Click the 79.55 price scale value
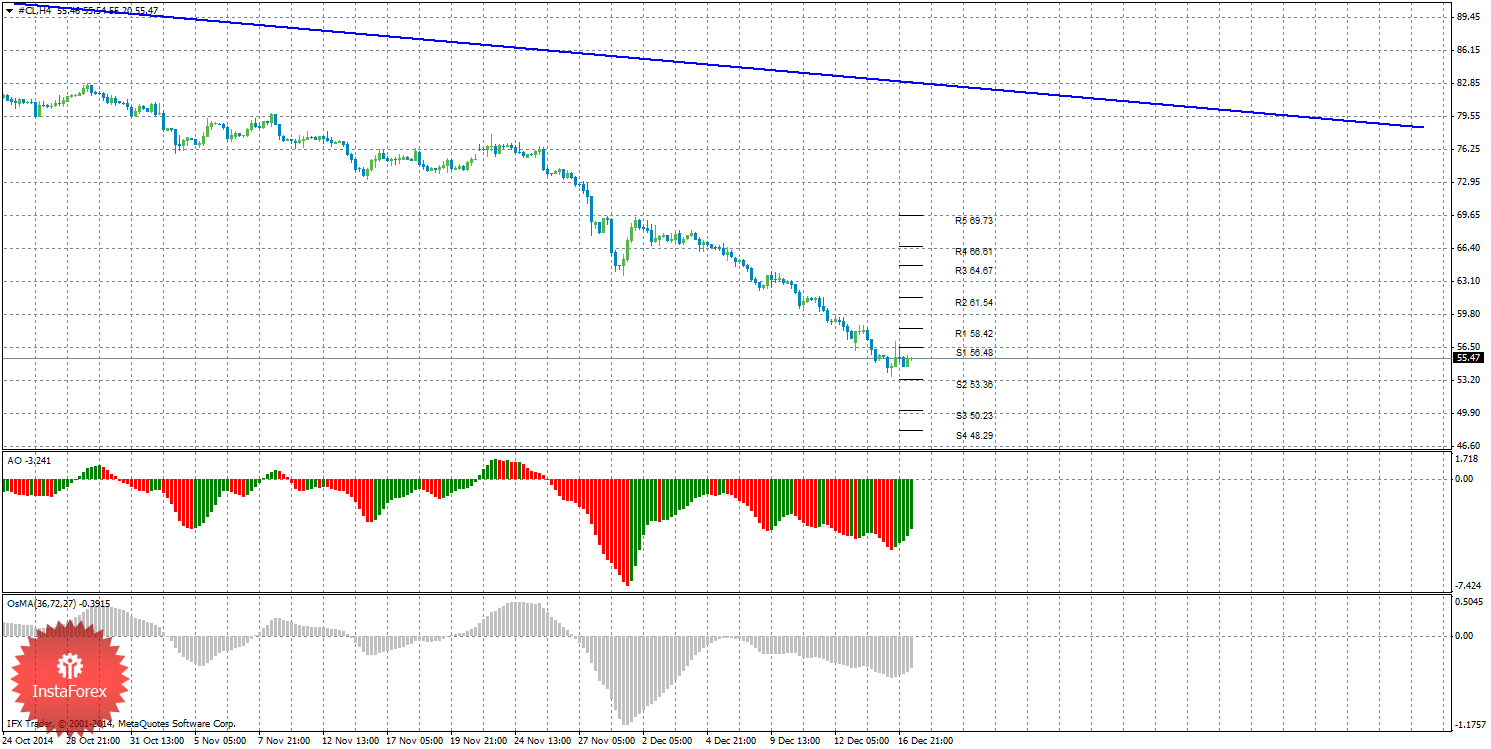Image resolution: width=1491 pixels, height=749 pixels. (x=1469, y=116)
